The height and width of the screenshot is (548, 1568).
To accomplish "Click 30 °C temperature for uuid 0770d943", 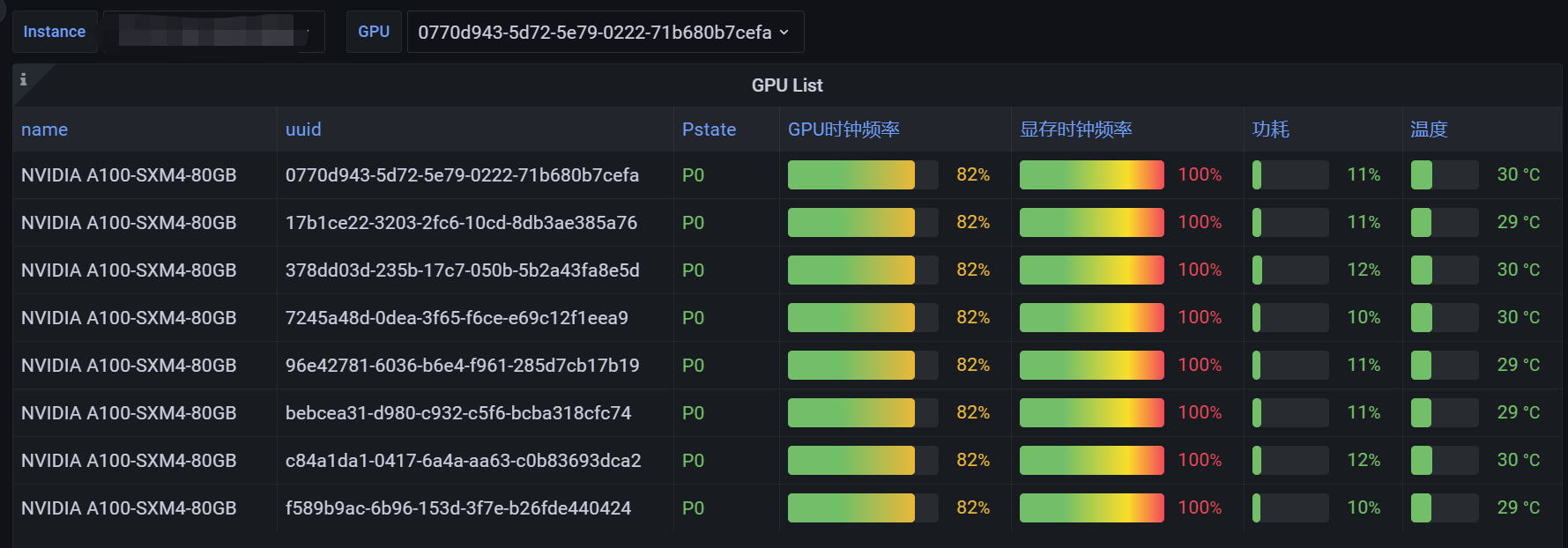I will (1519, 174).
